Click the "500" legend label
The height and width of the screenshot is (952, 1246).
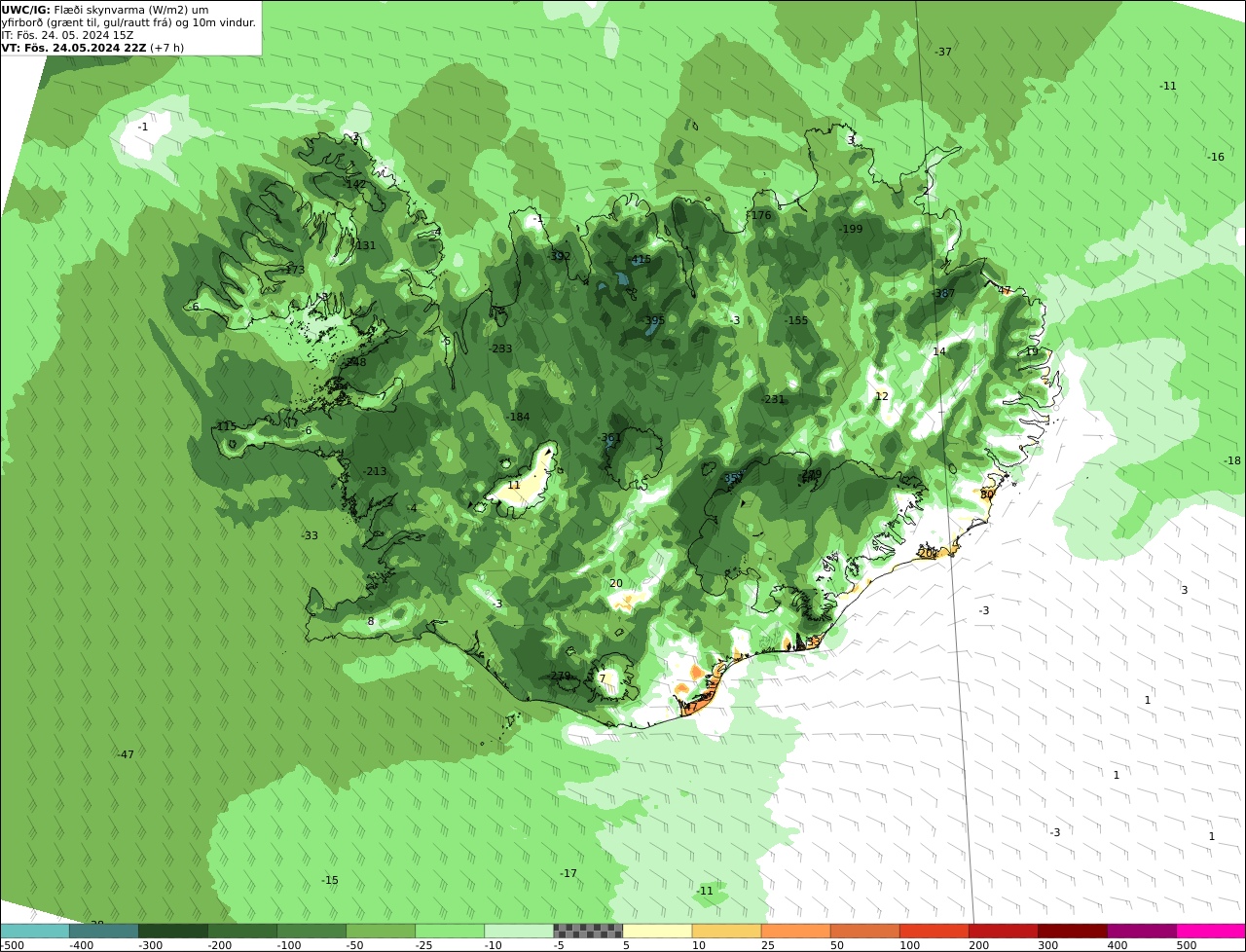coord(1186,945)
